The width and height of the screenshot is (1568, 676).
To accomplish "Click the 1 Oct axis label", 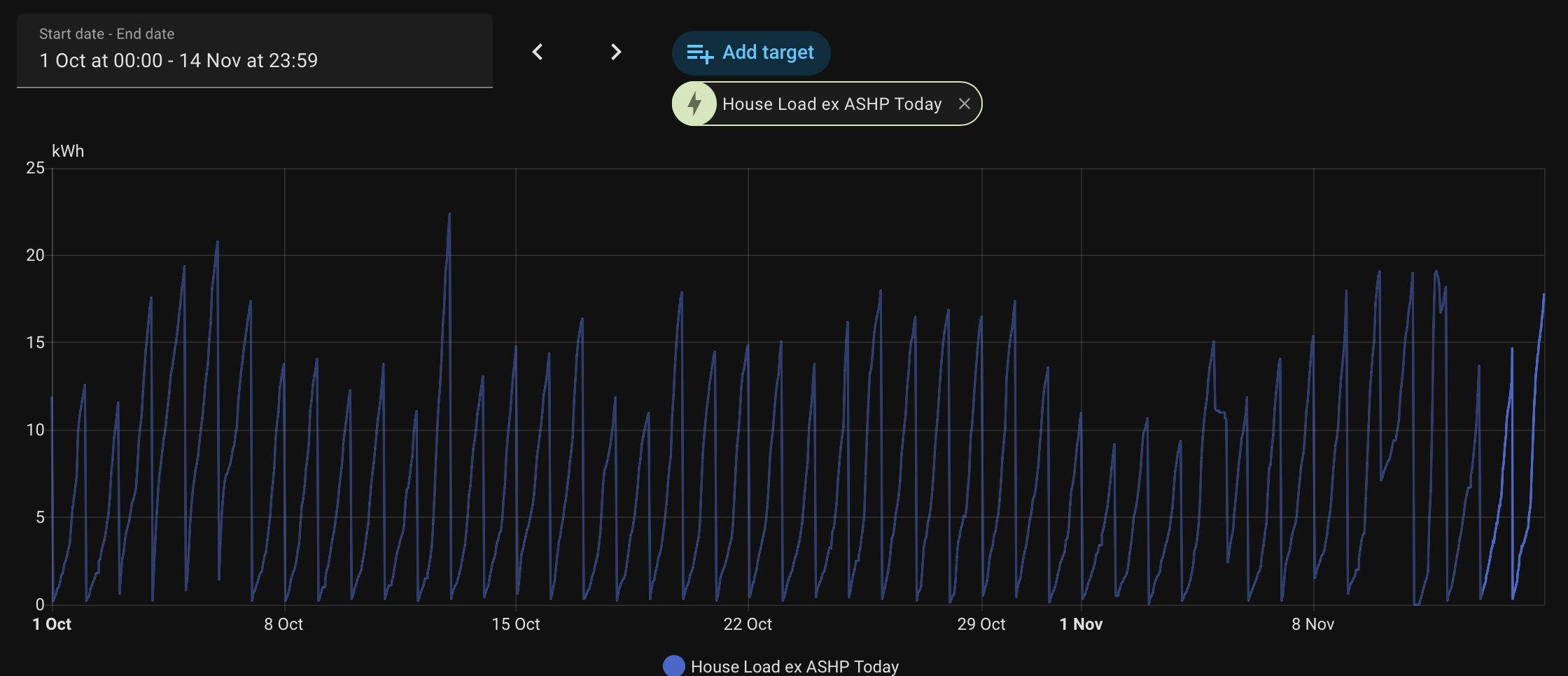I will (x=52, y=624).
